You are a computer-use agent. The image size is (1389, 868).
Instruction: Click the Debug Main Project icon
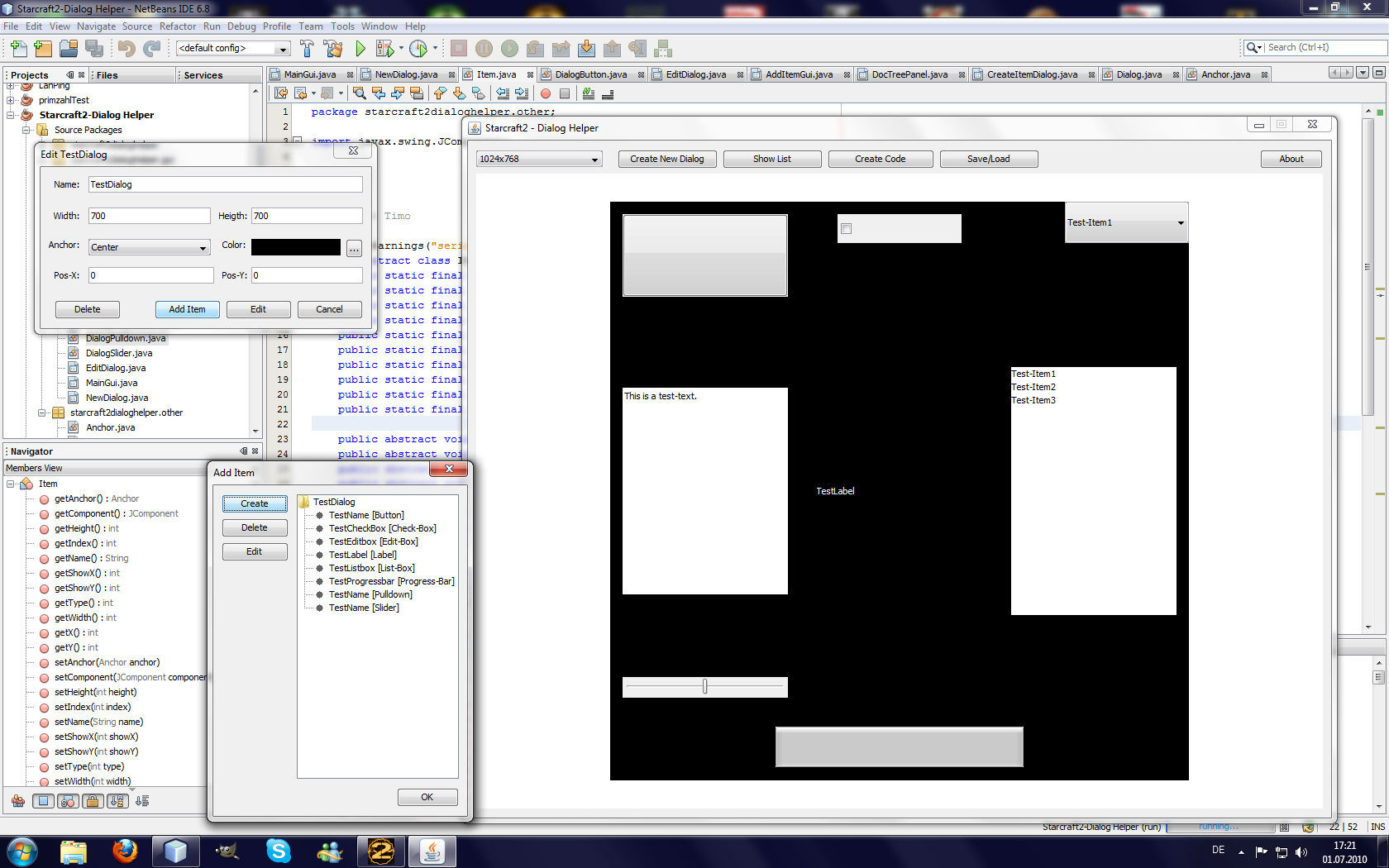pyautogui.click(x=384, y=49)
